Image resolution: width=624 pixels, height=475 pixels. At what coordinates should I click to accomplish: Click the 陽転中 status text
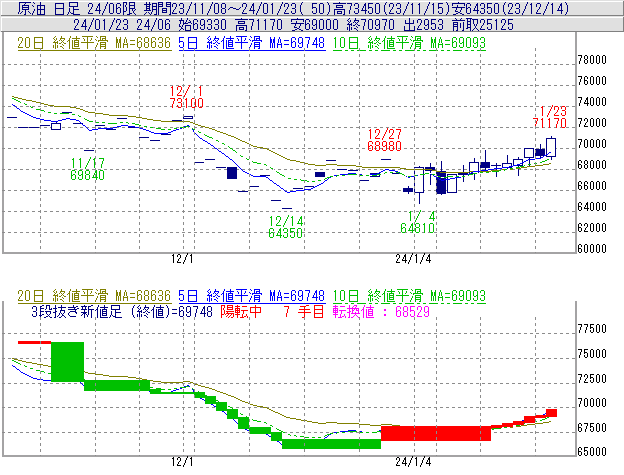click(241, 311)
